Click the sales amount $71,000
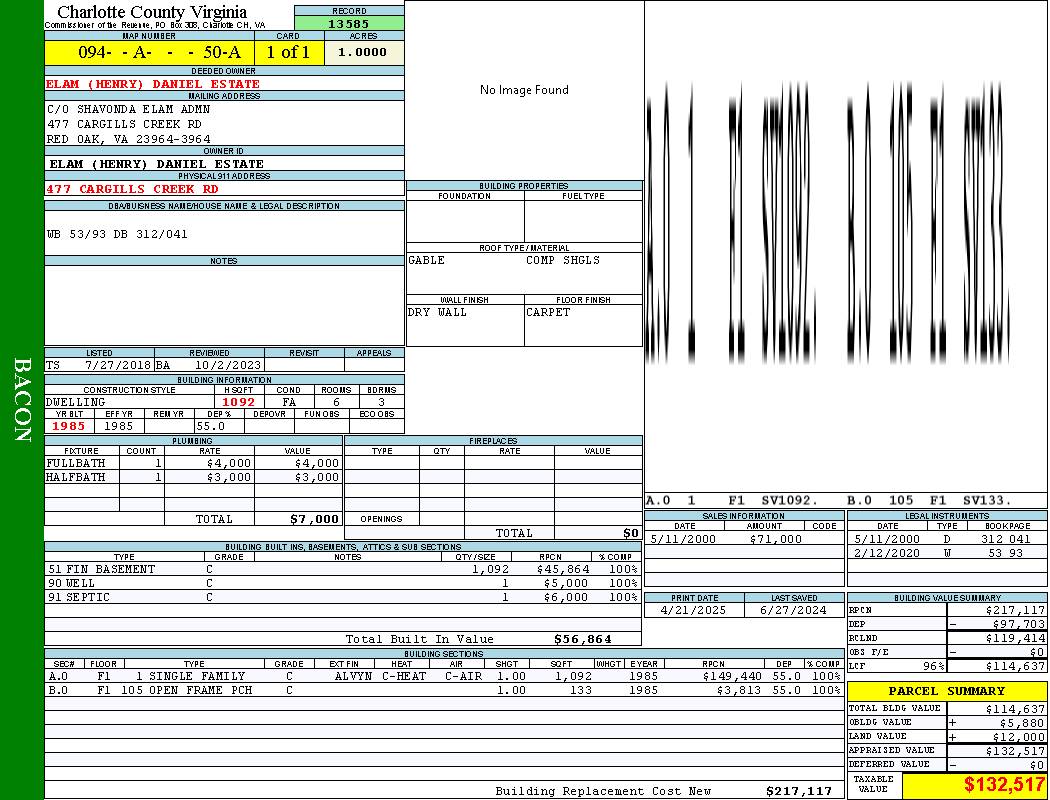The height and width of the screenshot is (800, 1050). coord(775,539)
